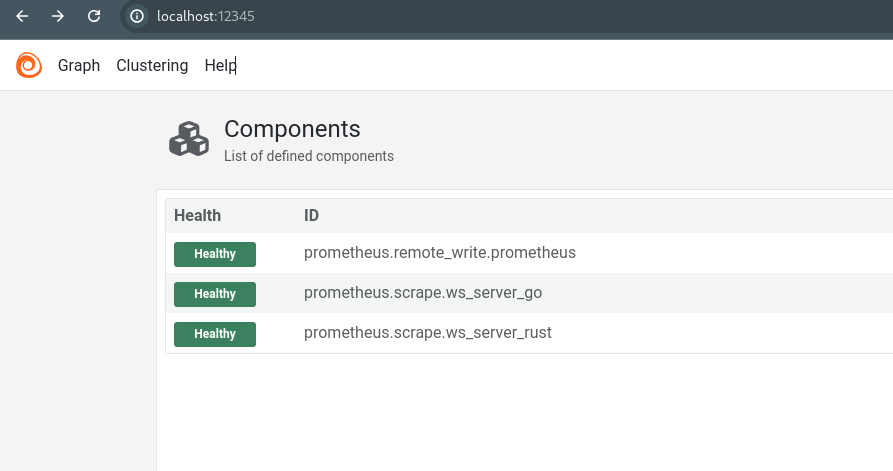Click the ID column header

311,215
